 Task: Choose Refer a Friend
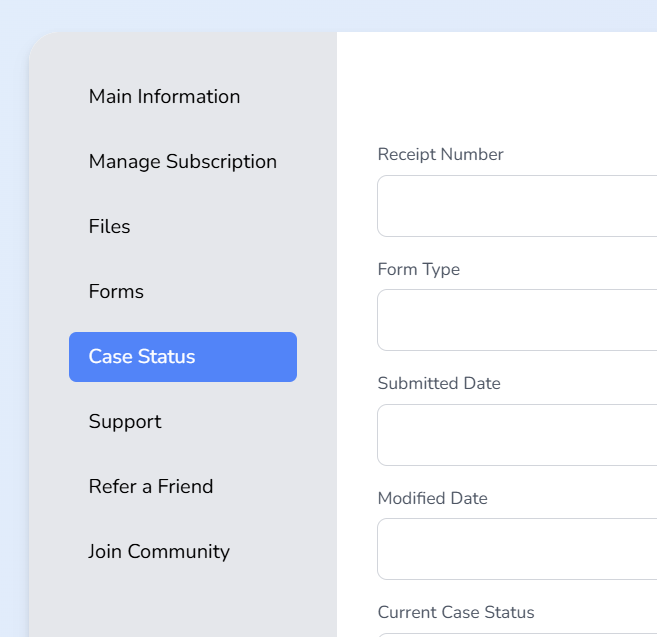(151, 487)
